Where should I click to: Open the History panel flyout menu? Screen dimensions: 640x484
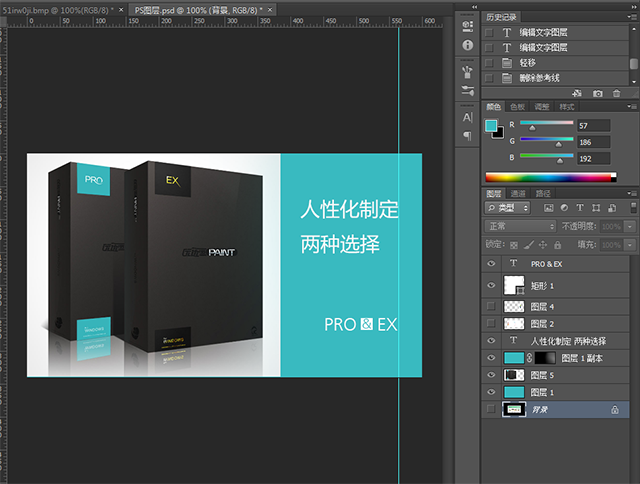coord(632,17)
